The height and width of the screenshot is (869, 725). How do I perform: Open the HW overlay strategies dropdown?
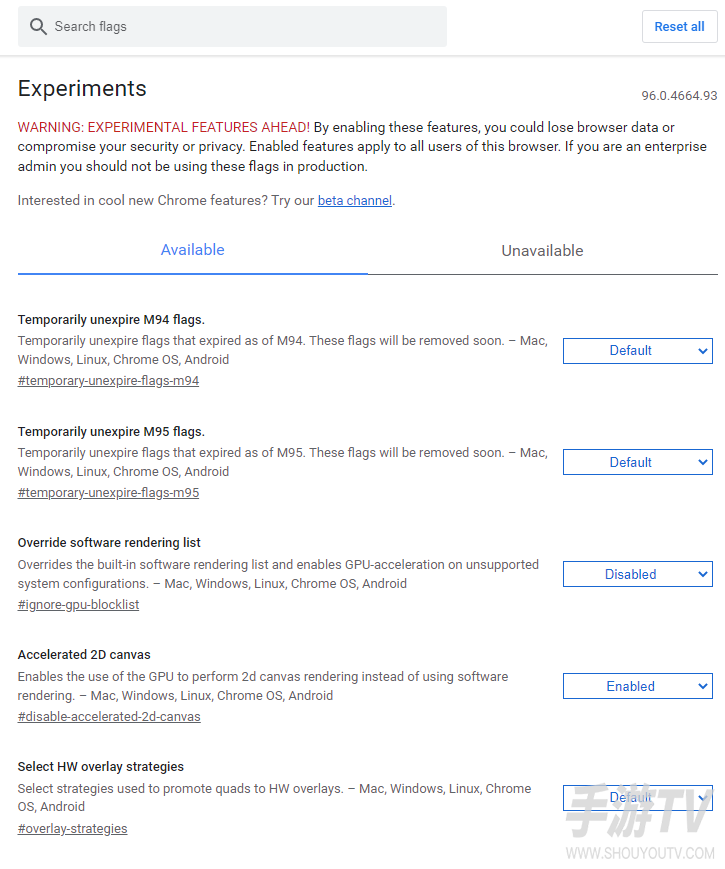coord(637,798)
